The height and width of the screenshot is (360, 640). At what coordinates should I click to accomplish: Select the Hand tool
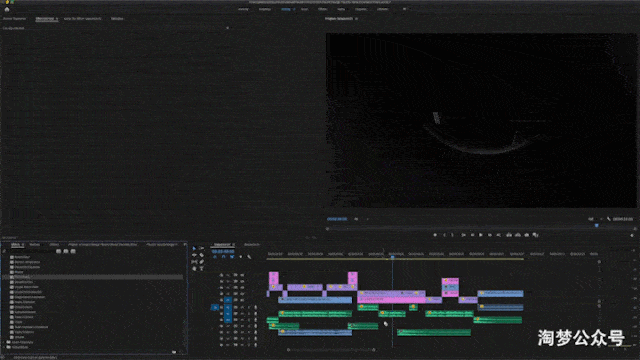point(194,269)
